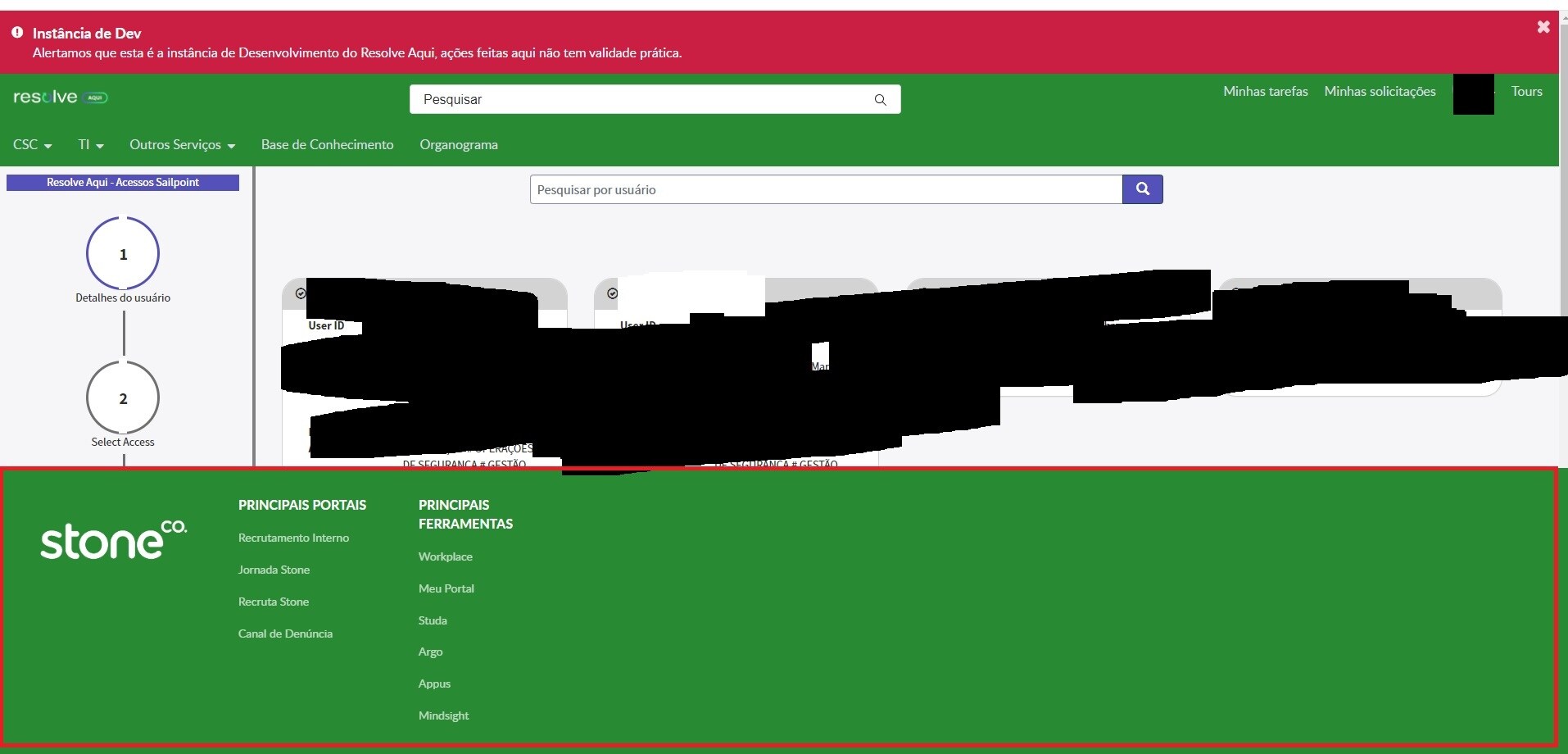Expand the CSC dropdown menu
The width and height of the screenshot is (1568, 754).
click(31, 144)
